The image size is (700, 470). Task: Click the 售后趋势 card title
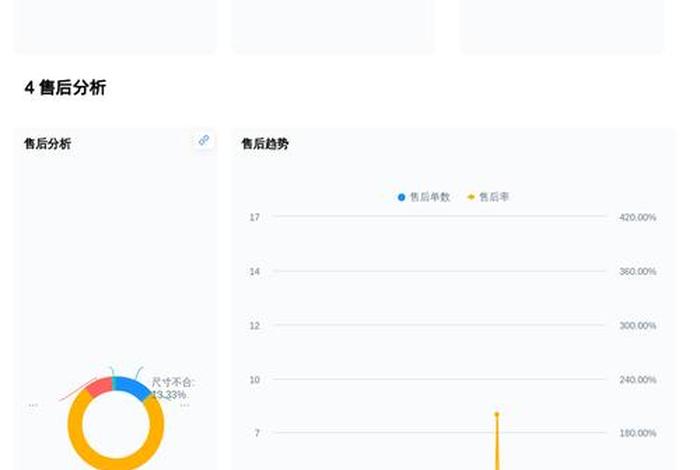pos(265,144)
